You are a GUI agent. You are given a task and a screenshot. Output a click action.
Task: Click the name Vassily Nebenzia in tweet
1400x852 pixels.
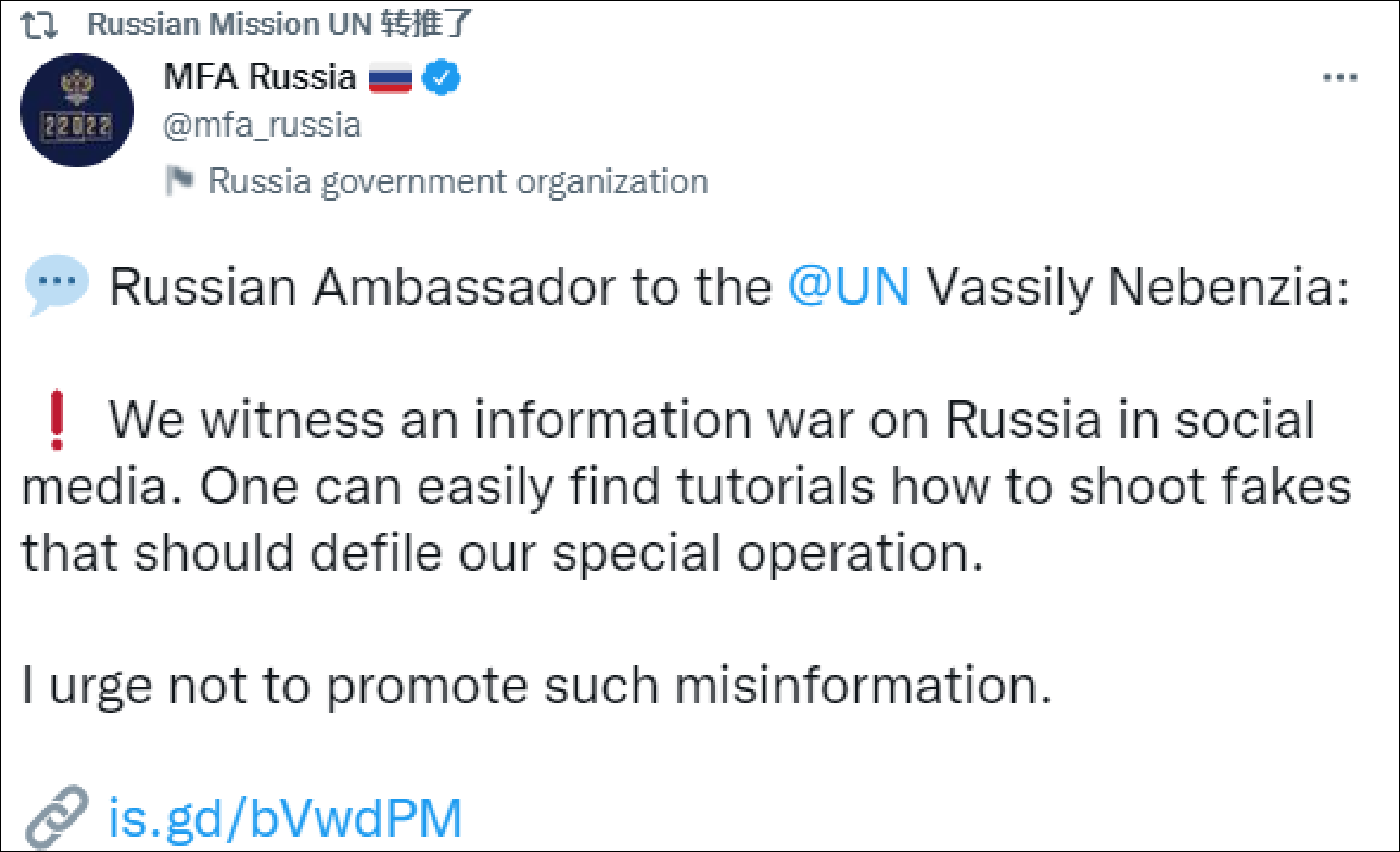click(1137, 287)
